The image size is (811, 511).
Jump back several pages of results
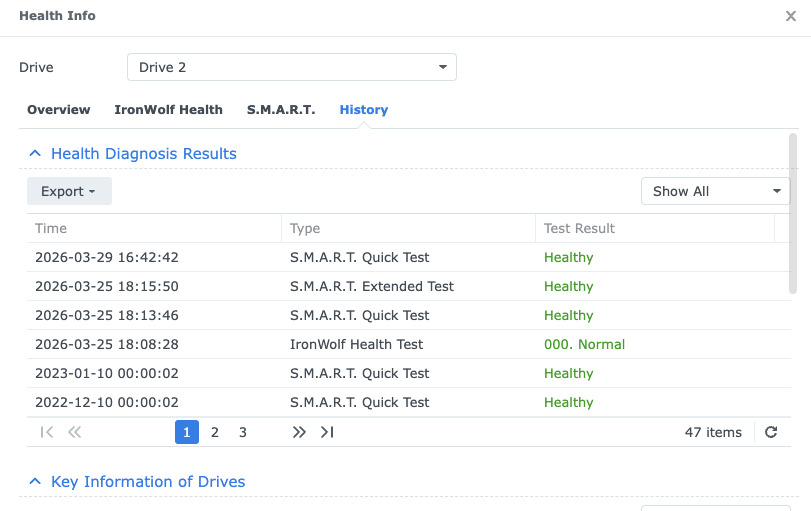coord(74,432)
